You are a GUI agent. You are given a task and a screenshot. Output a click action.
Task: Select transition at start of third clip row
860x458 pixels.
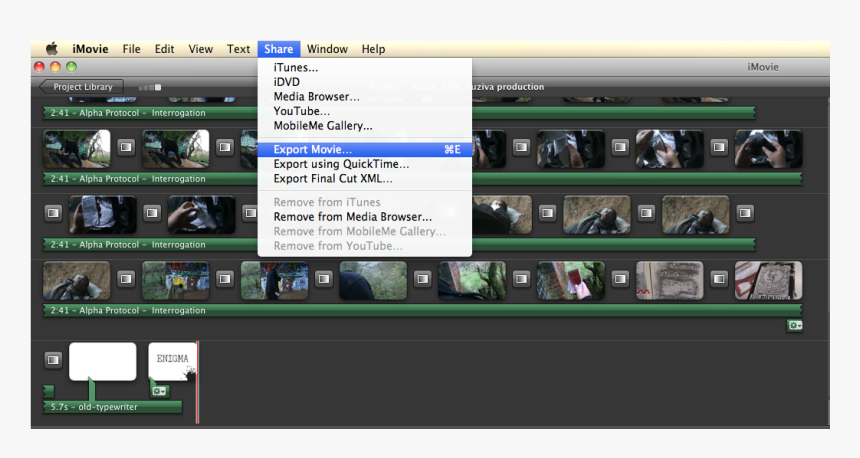[x=53, y=213]
